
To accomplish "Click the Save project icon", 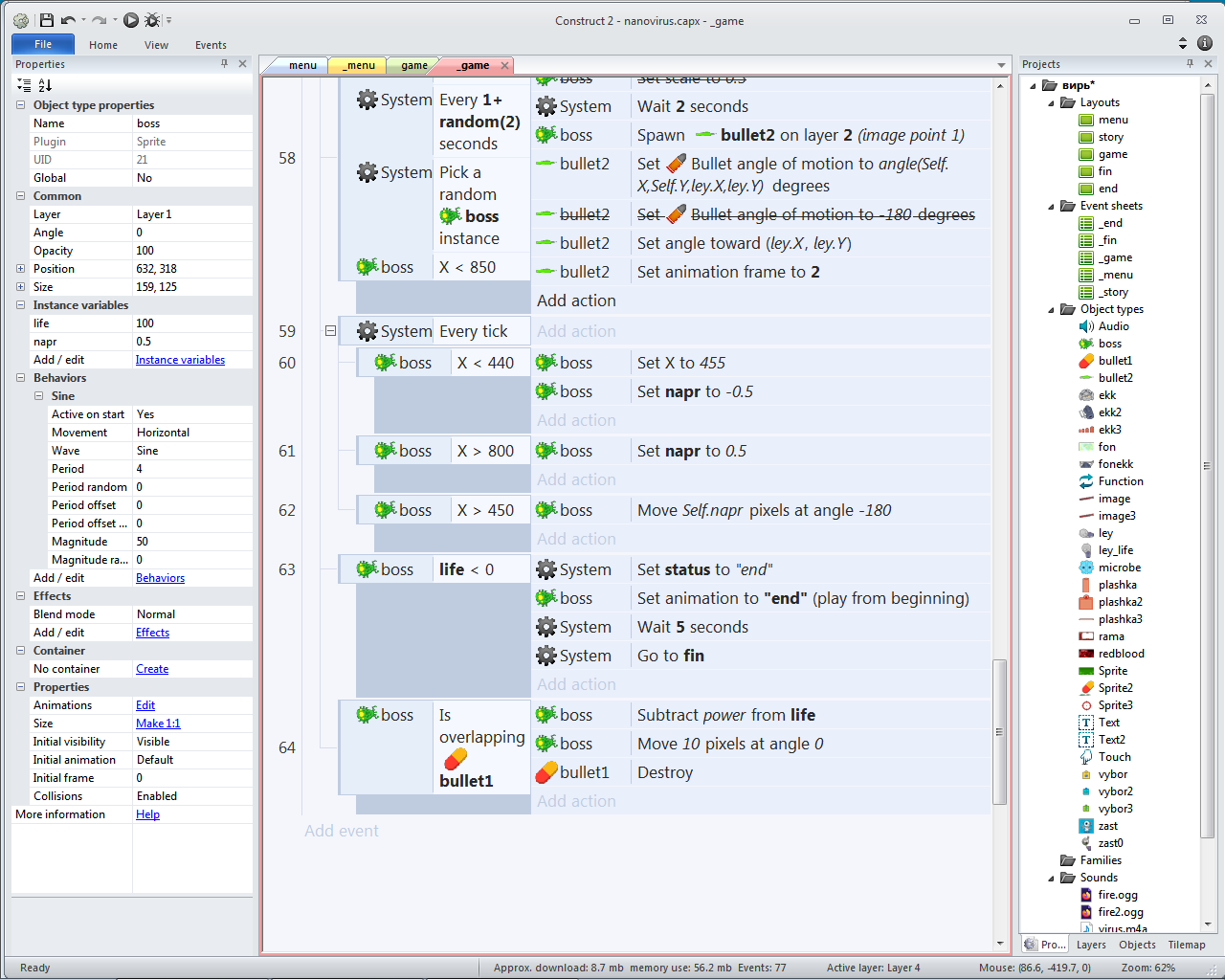I will point(46,20).
